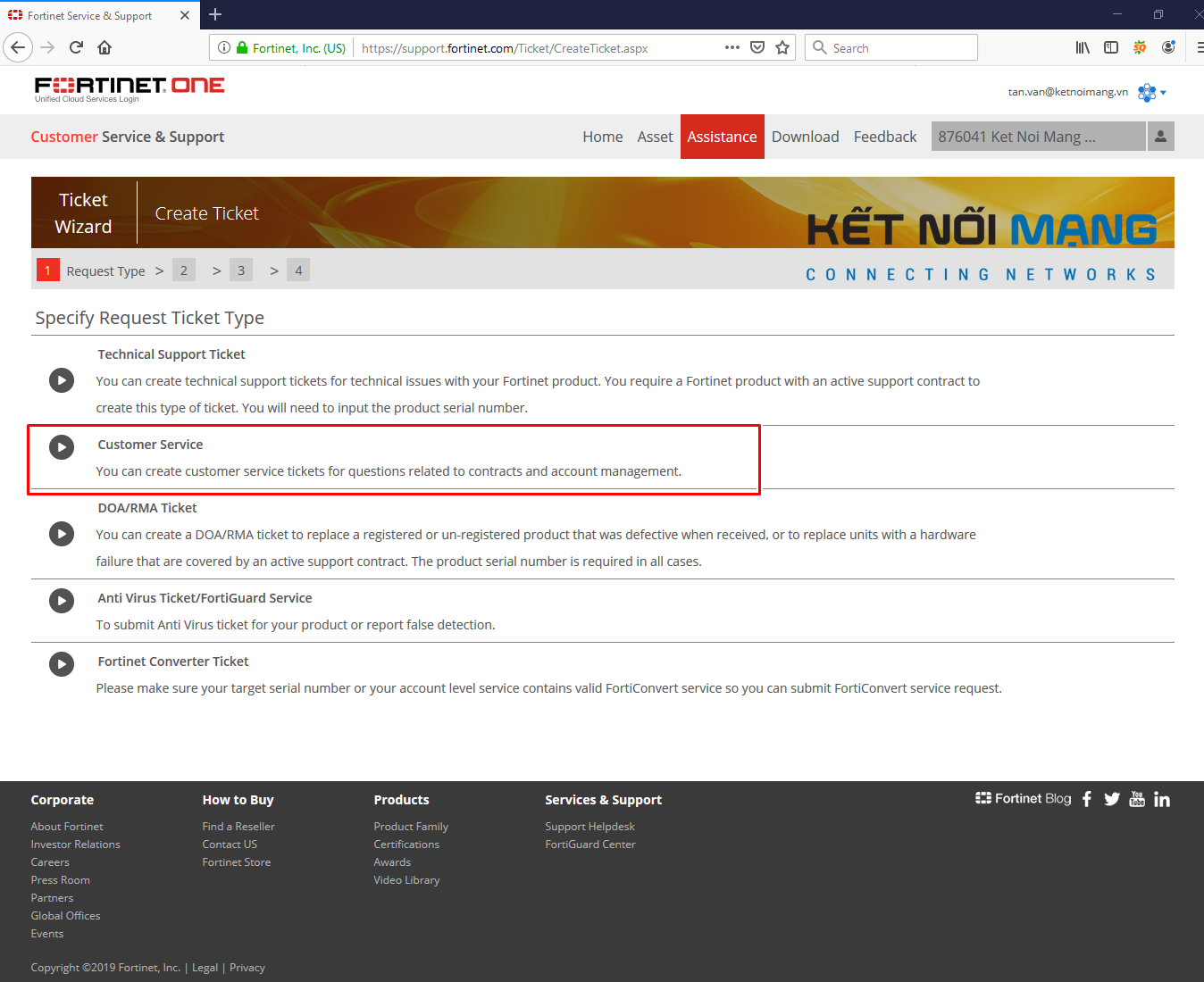Go to the browser Home icon

click(105, 47)
